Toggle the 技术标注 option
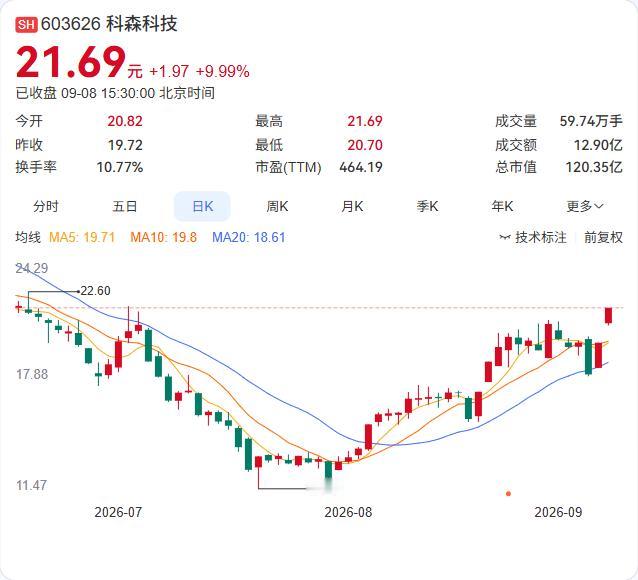Viewport: 638px width, 580px height. coord(532,237)
